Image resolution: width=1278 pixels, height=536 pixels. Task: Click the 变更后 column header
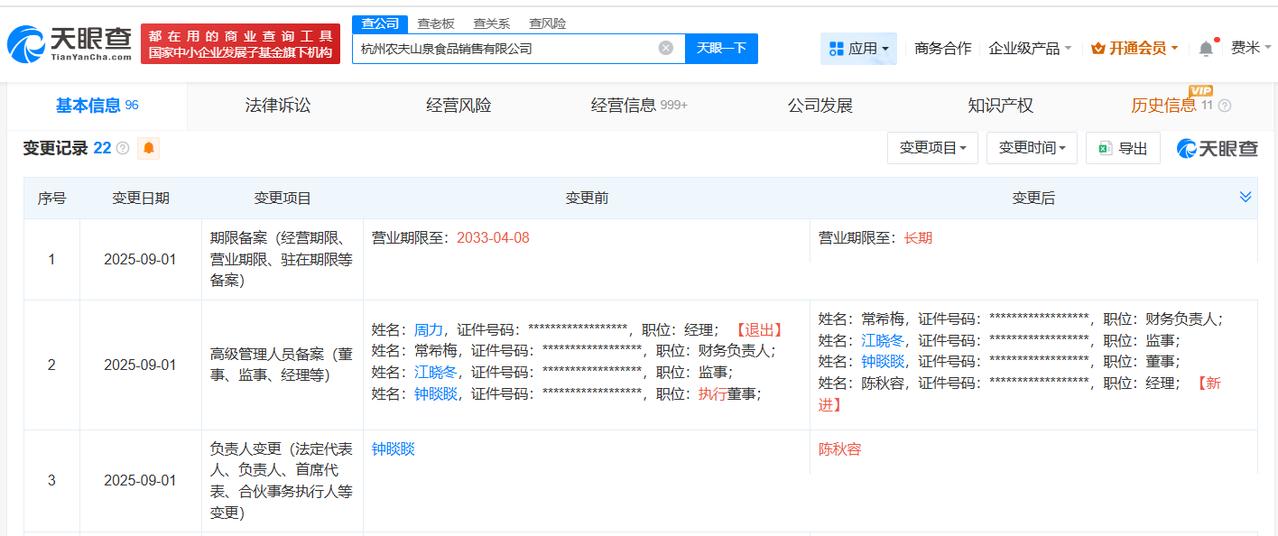[1033, 198]
